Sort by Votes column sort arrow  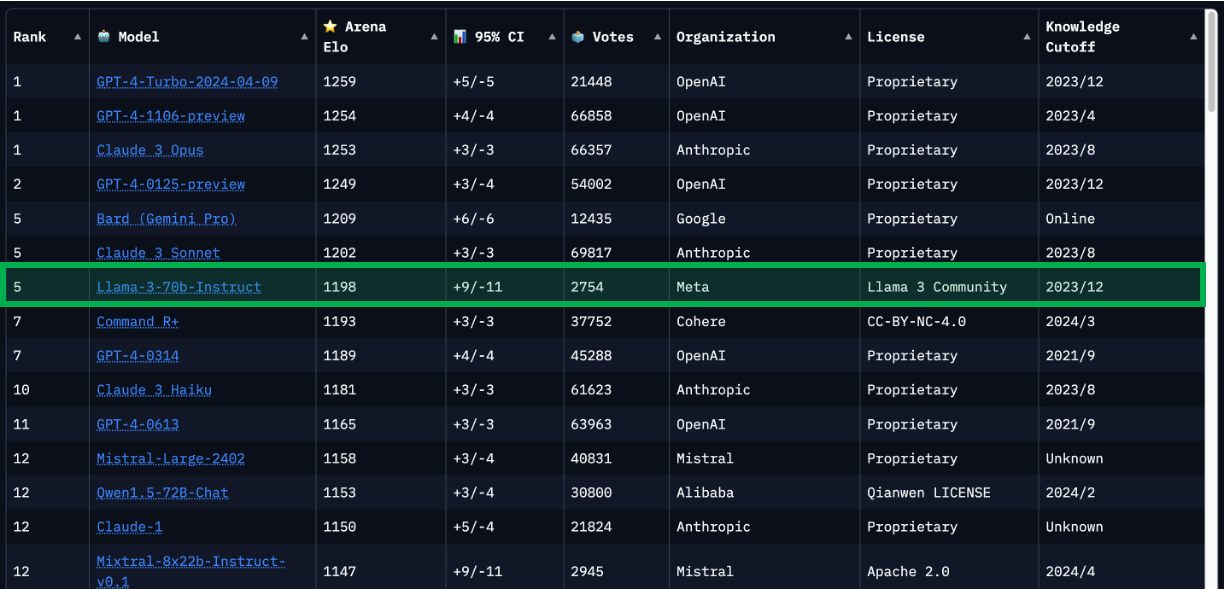pos(657,37)
